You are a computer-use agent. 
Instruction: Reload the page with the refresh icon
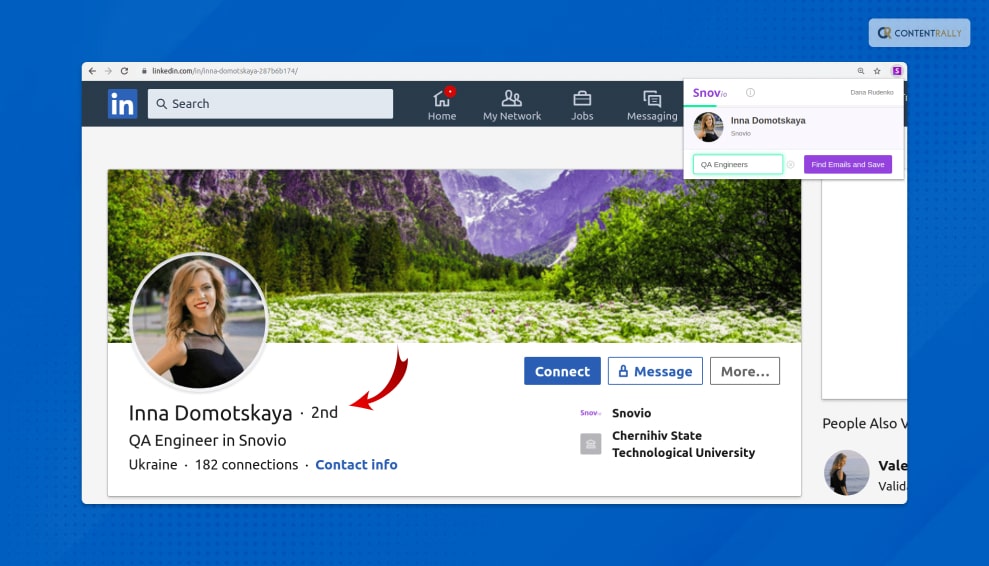tap(124, 71)
